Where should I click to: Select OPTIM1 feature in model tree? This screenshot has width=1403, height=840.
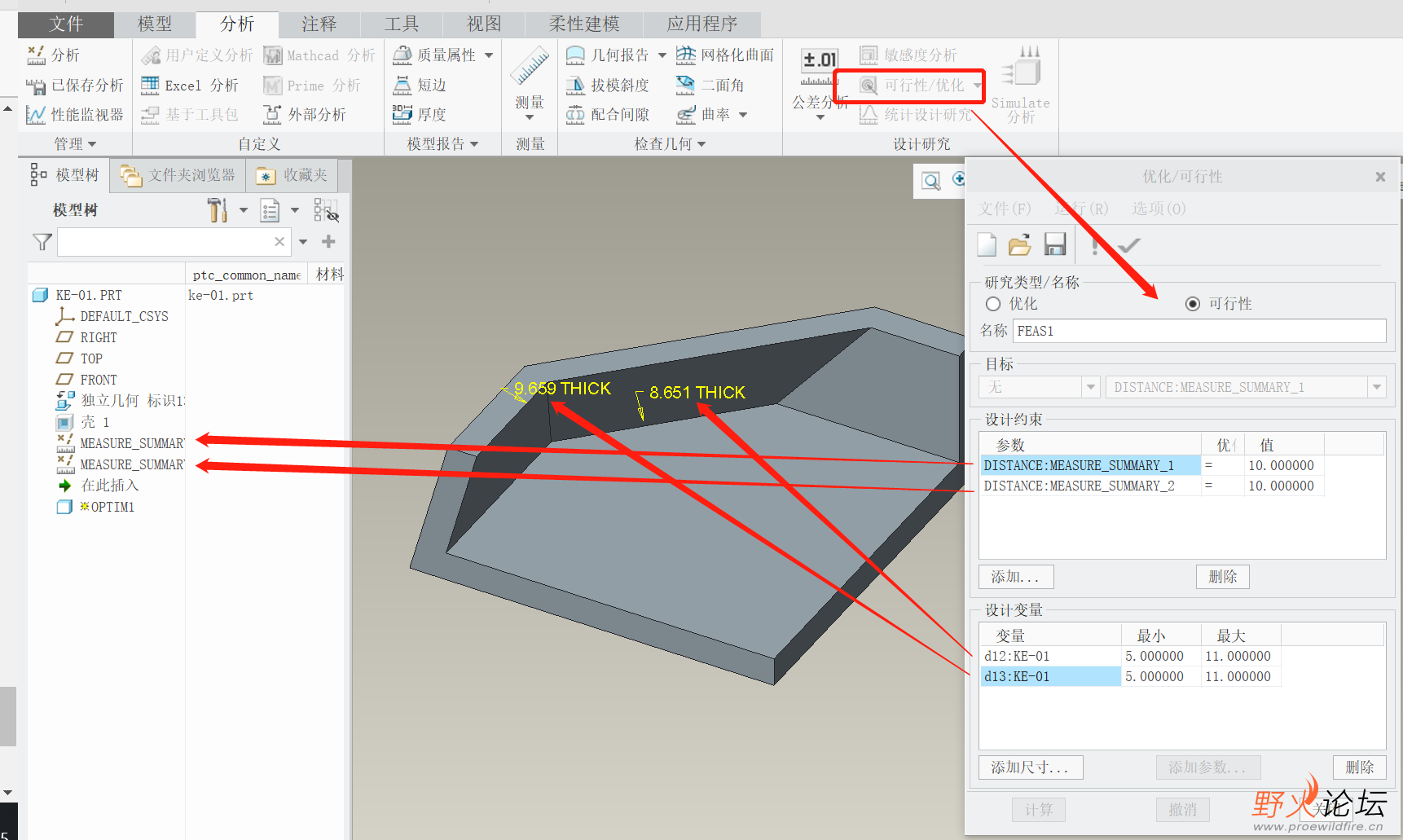click(x=96, y=507)
